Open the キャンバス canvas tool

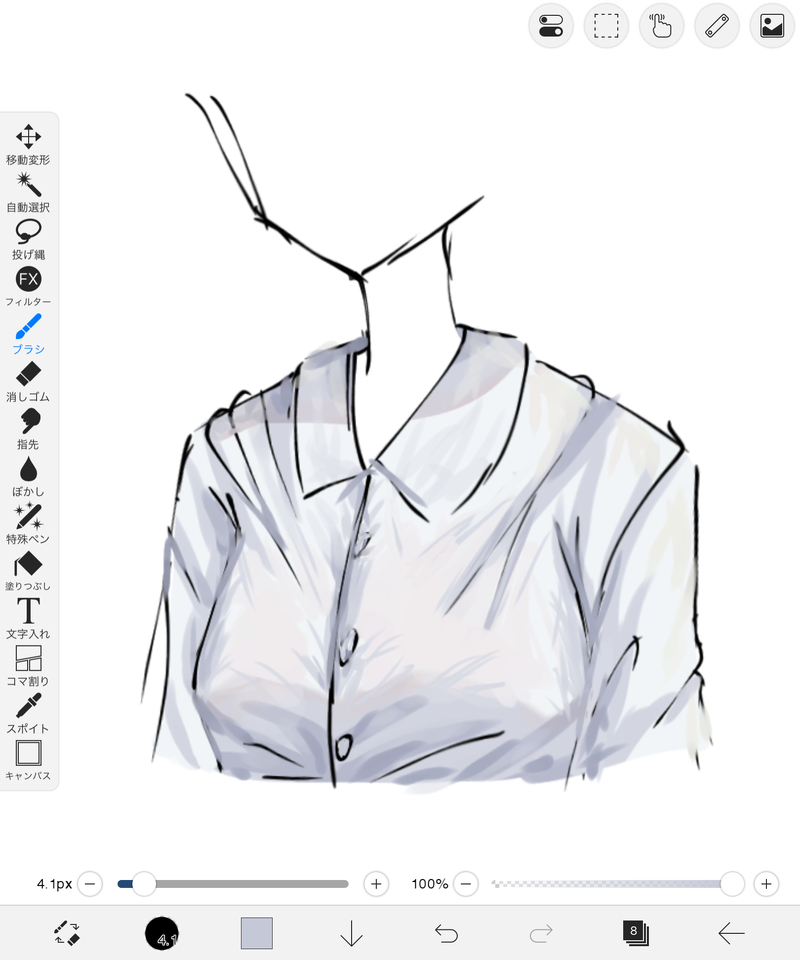(28, 760)
